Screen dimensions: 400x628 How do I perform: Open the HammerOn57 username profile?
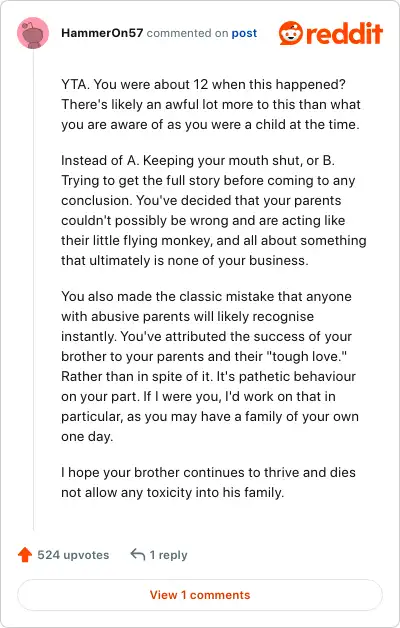tap(102, 33)
